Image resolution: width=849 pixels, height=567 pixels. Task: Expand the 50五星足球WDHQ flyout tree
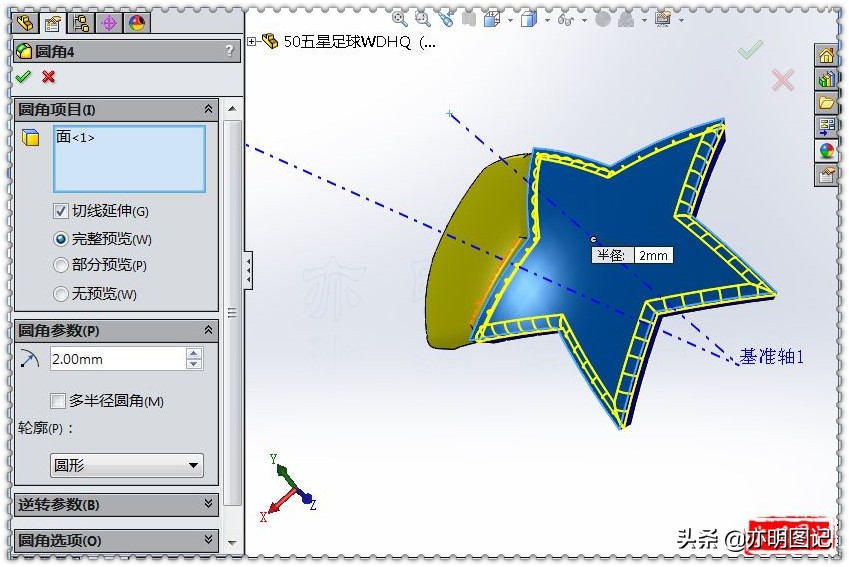pyautogui.click(x=252, y=41)
